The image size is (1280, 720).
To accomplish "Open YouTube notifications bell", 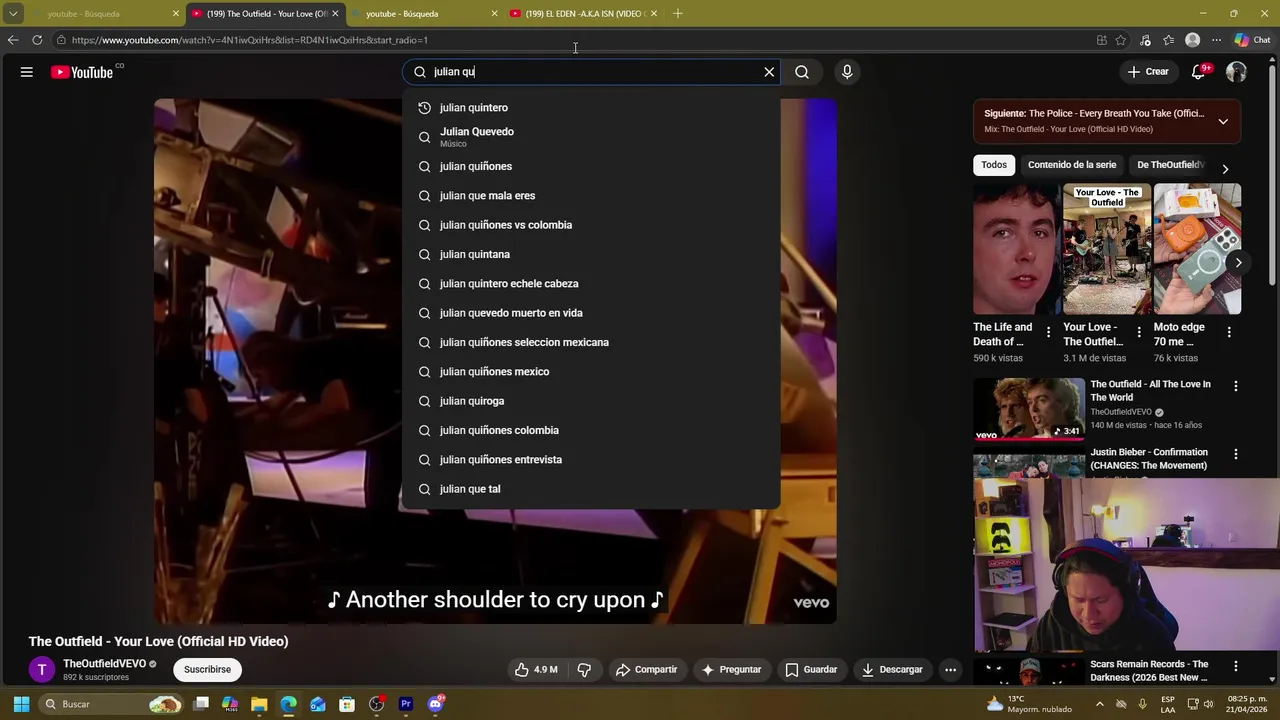I will coord(1198,72).
